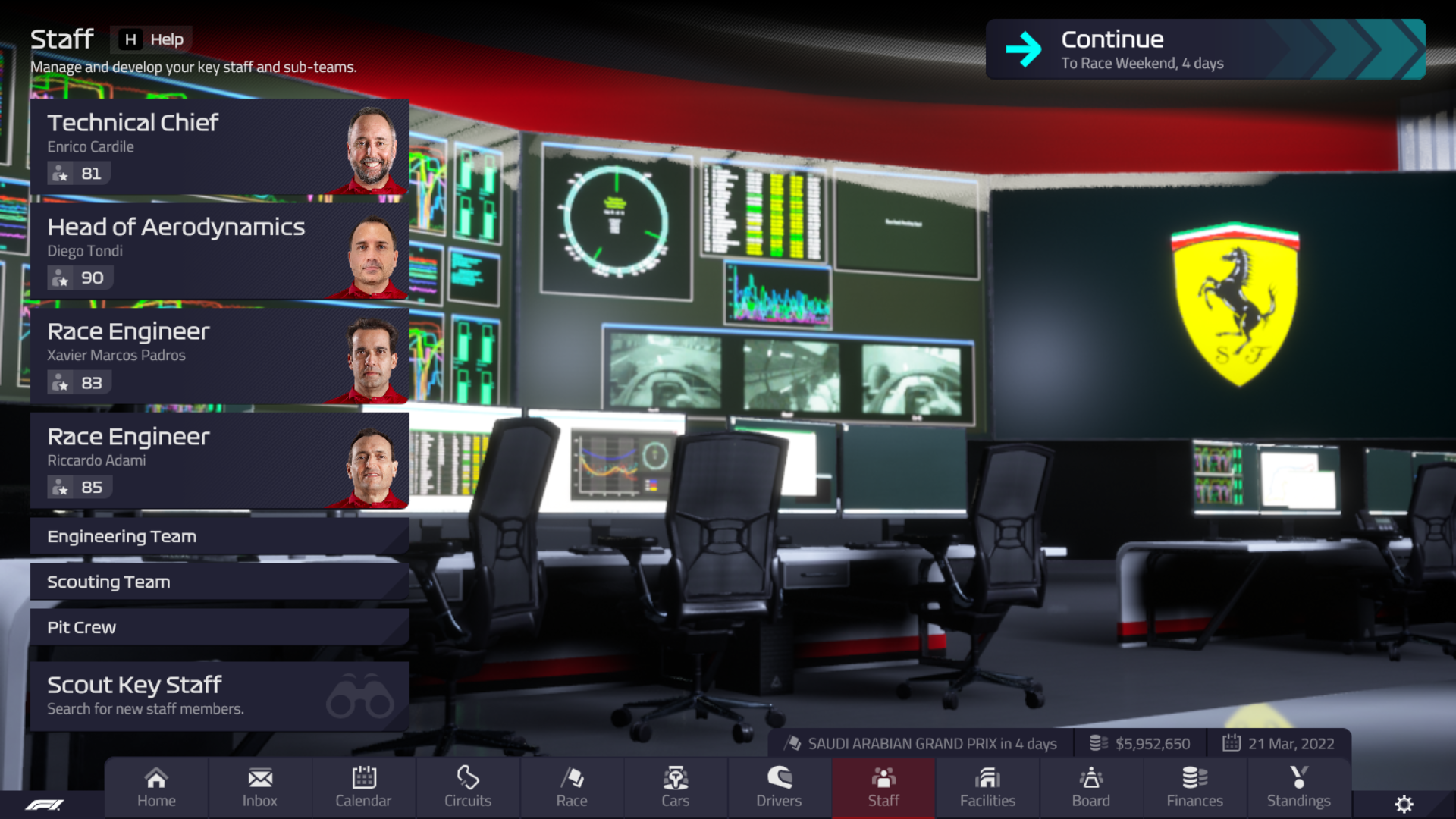Open the Standings tab

click(1298, 787)
